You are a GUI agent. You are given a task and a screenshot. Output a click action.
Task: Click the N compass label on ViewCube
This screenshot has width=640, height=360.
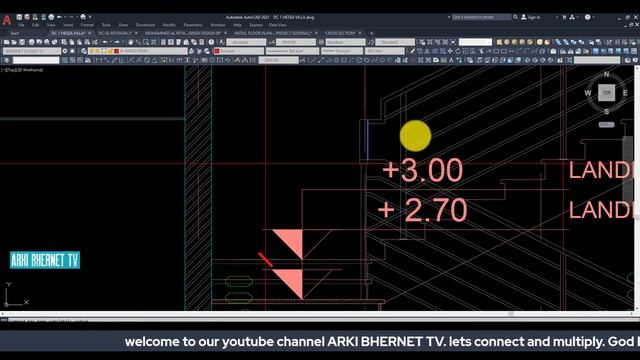tap(606, 74)
